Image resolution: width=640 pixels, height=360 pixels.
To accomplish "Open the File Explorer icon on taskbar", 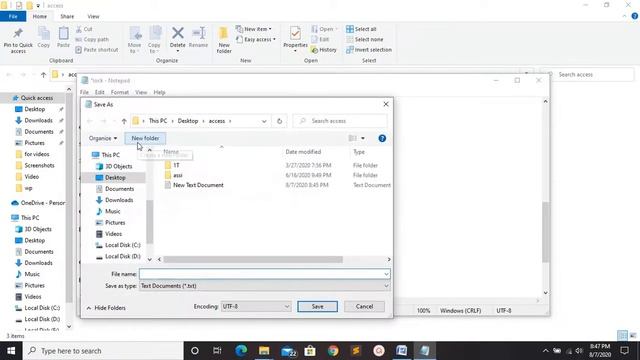I will tap(264, 351).
